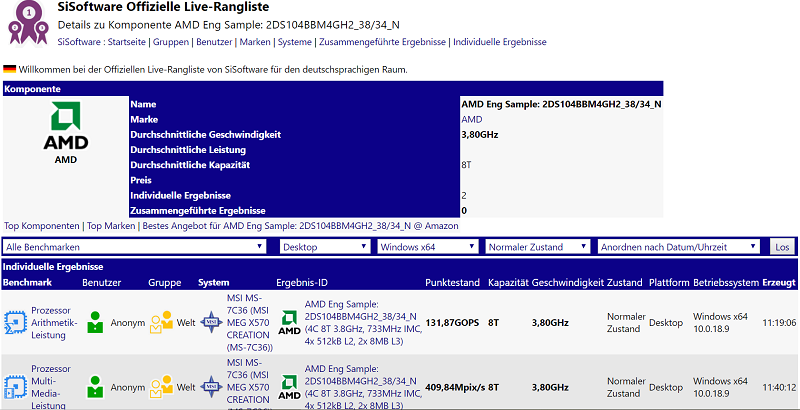Click the Prozessor Arithmetik benchmark chip icon
This screenshot has height=410, width=800.
[15, 323]
